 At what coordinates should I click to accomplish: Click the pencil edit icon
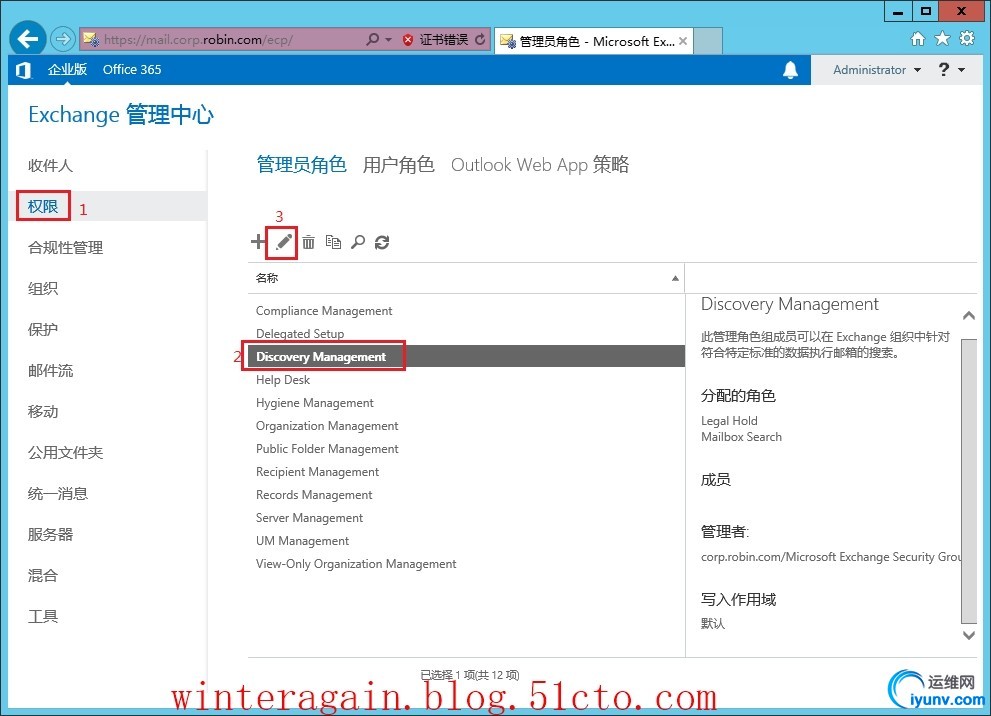[283, 241]
